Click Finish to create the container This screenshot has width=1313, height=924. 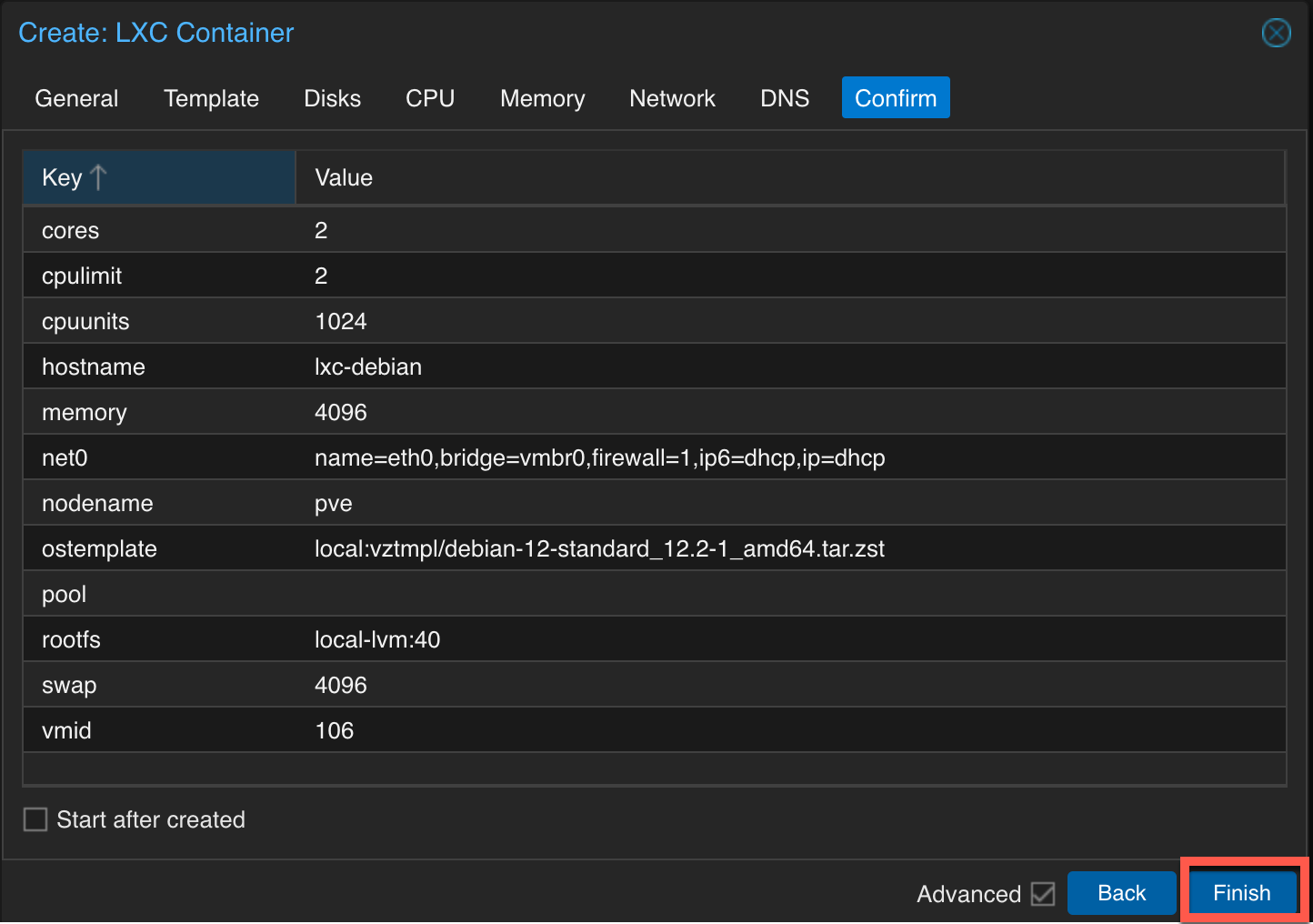(x=1241, y=893)
